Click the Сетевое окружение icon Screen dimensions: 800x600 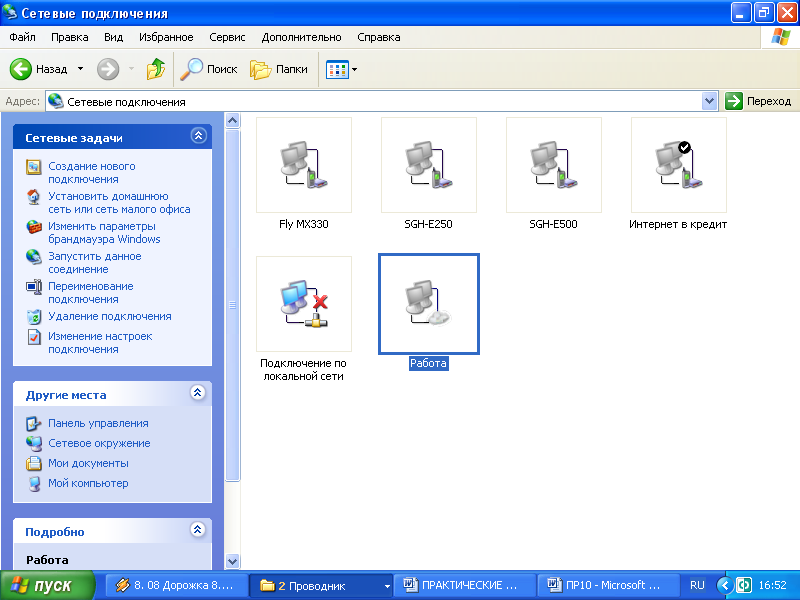click(x=34, y=443)
